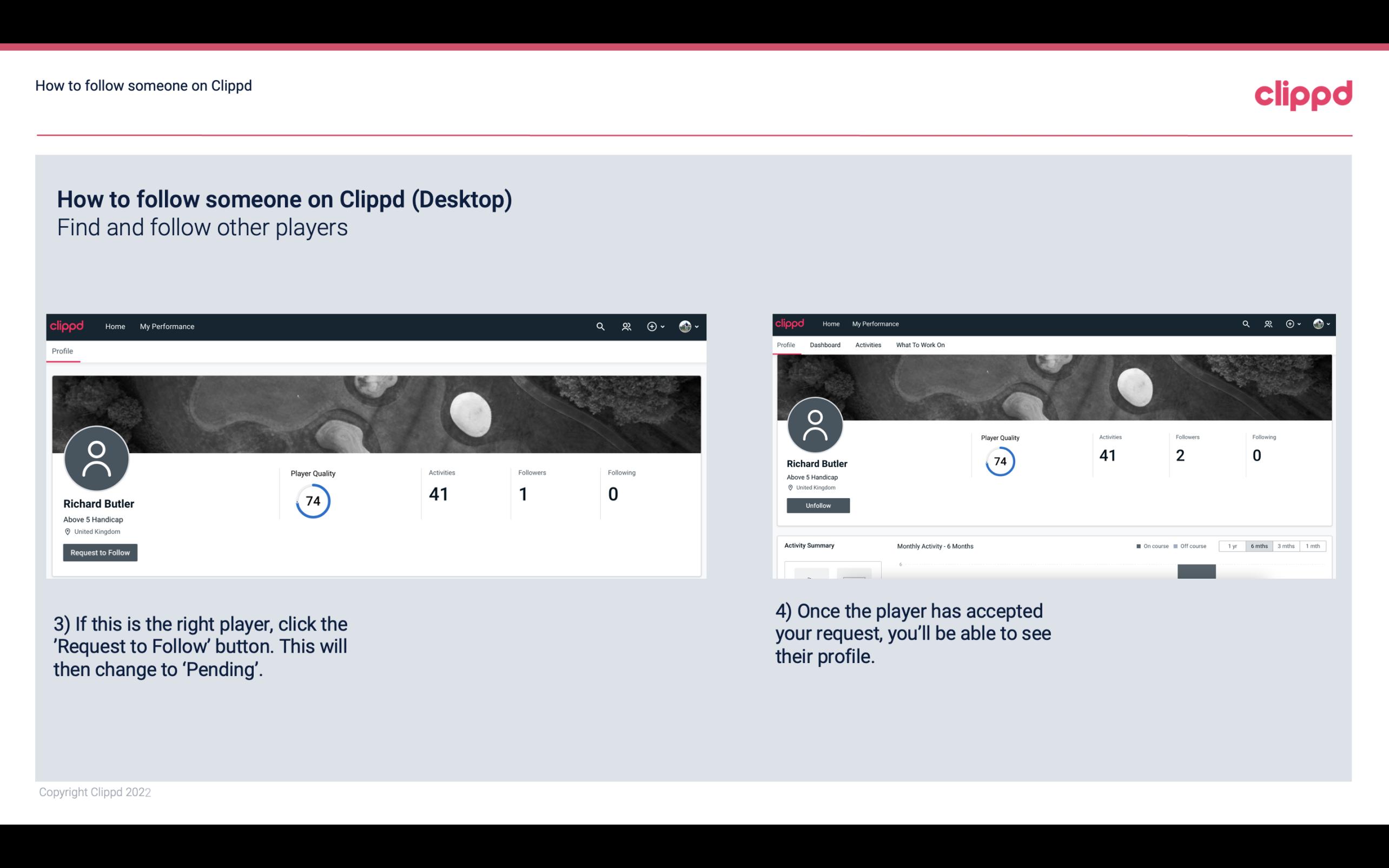Select the 'My Performance' menu item
Image resolution: width=1389 pixels, height=868 pixels.
[167, 326]
